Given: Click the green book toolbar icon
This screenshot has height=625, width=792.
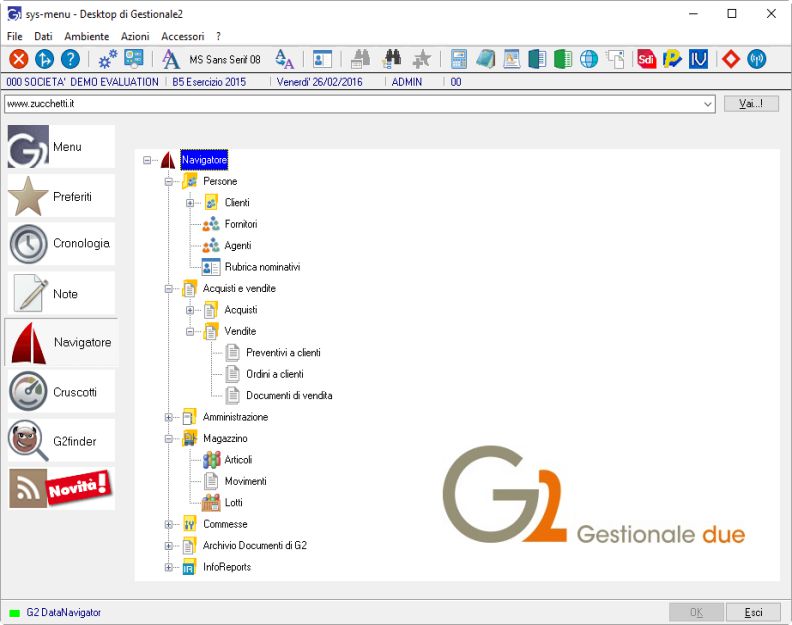Looking at the screenshot, I should coord(563,60).
